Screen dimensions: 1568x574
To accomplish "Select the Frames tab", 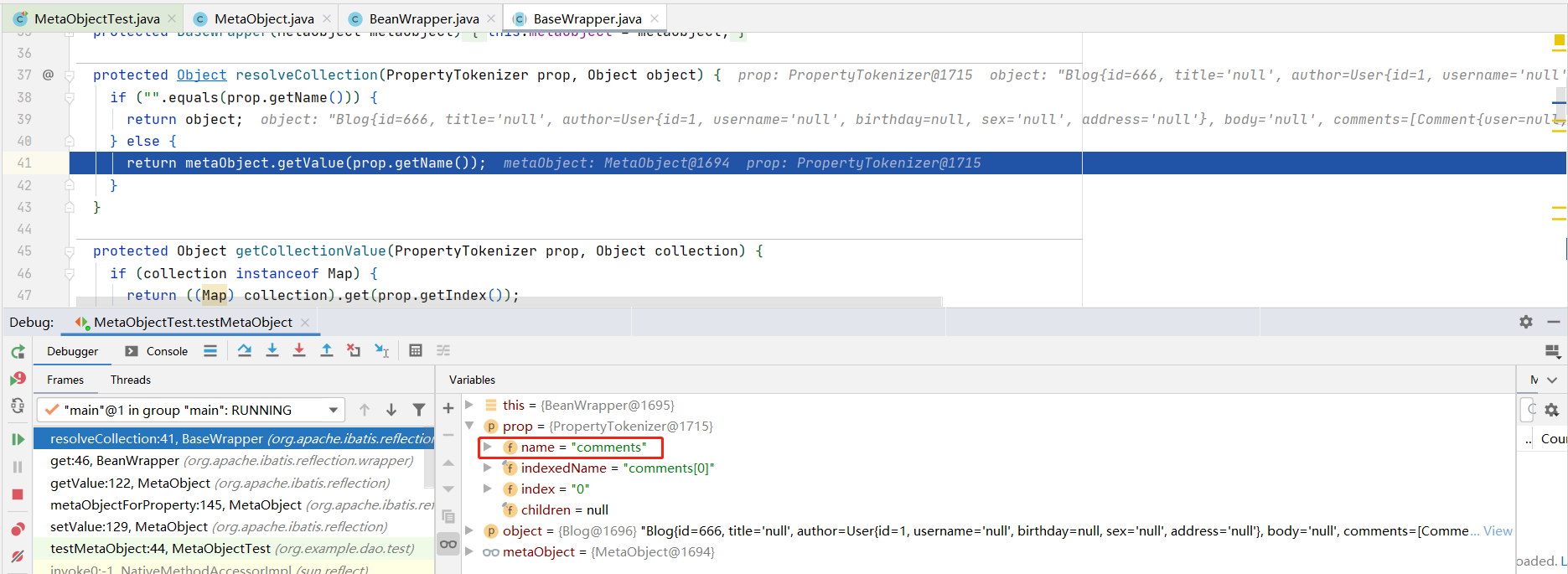I will (65, 380).
